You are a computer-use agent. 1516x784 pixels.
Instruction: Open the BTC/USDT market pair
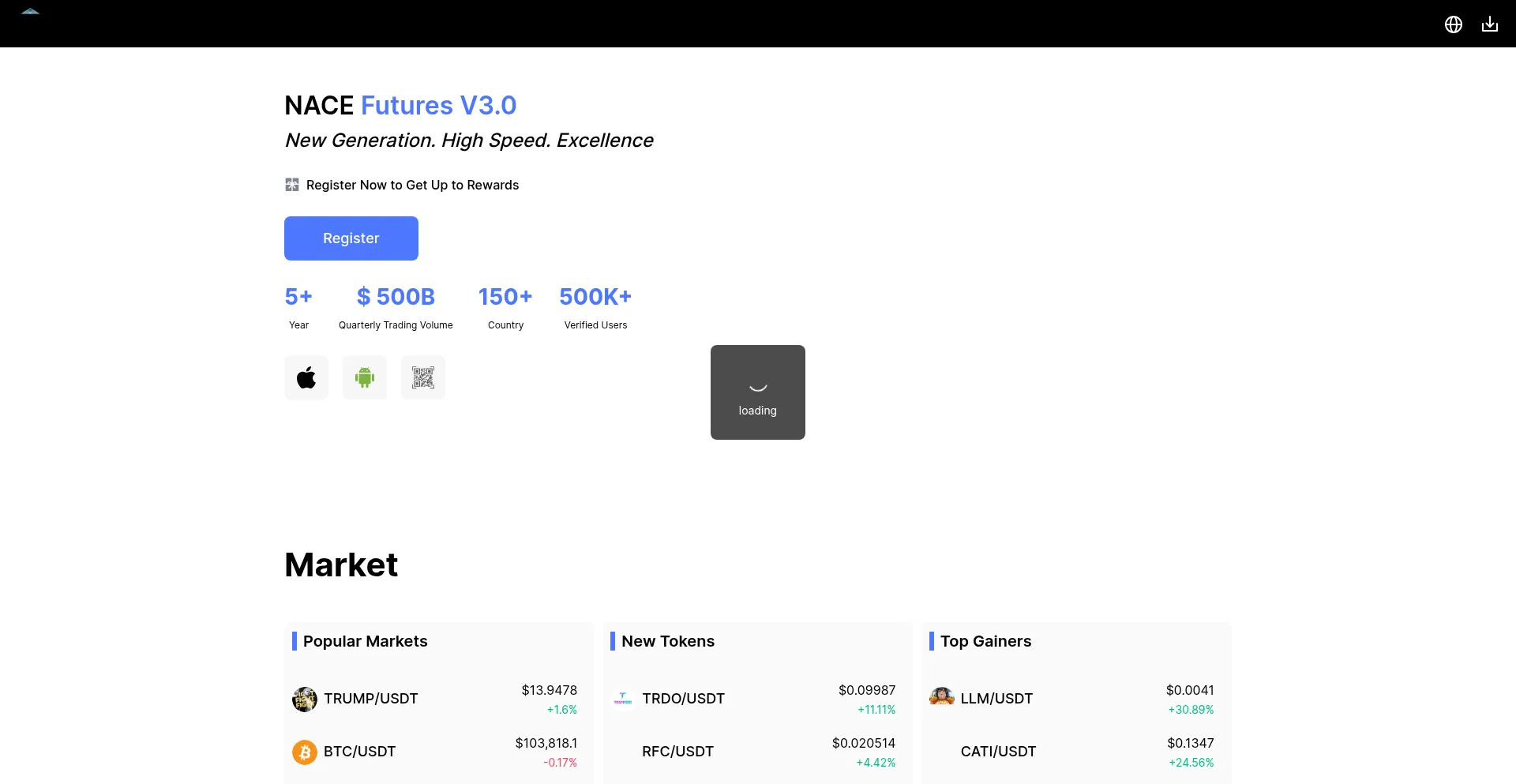[359, 752]
